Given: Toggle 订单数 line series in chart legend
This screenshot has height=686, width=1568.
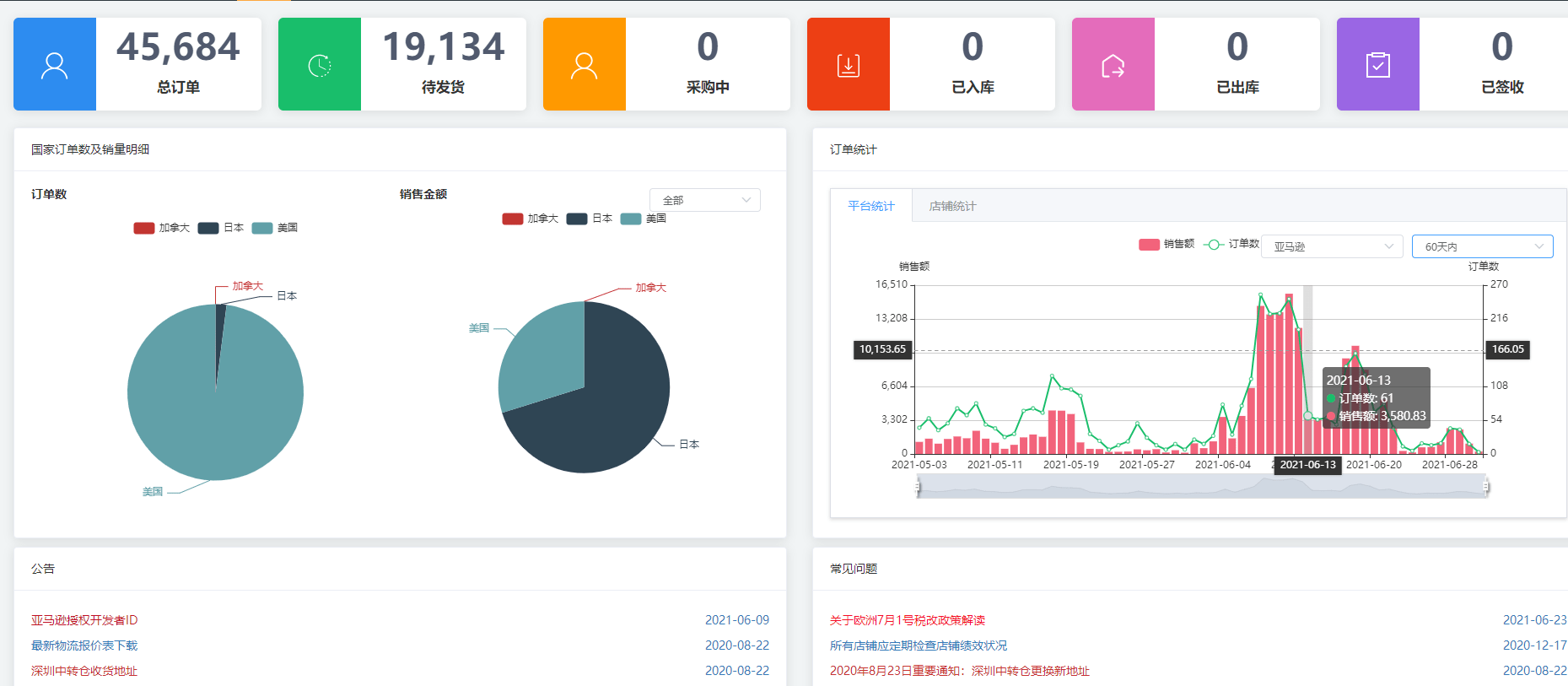Looking at the screenshot, I should point(1231,245).
